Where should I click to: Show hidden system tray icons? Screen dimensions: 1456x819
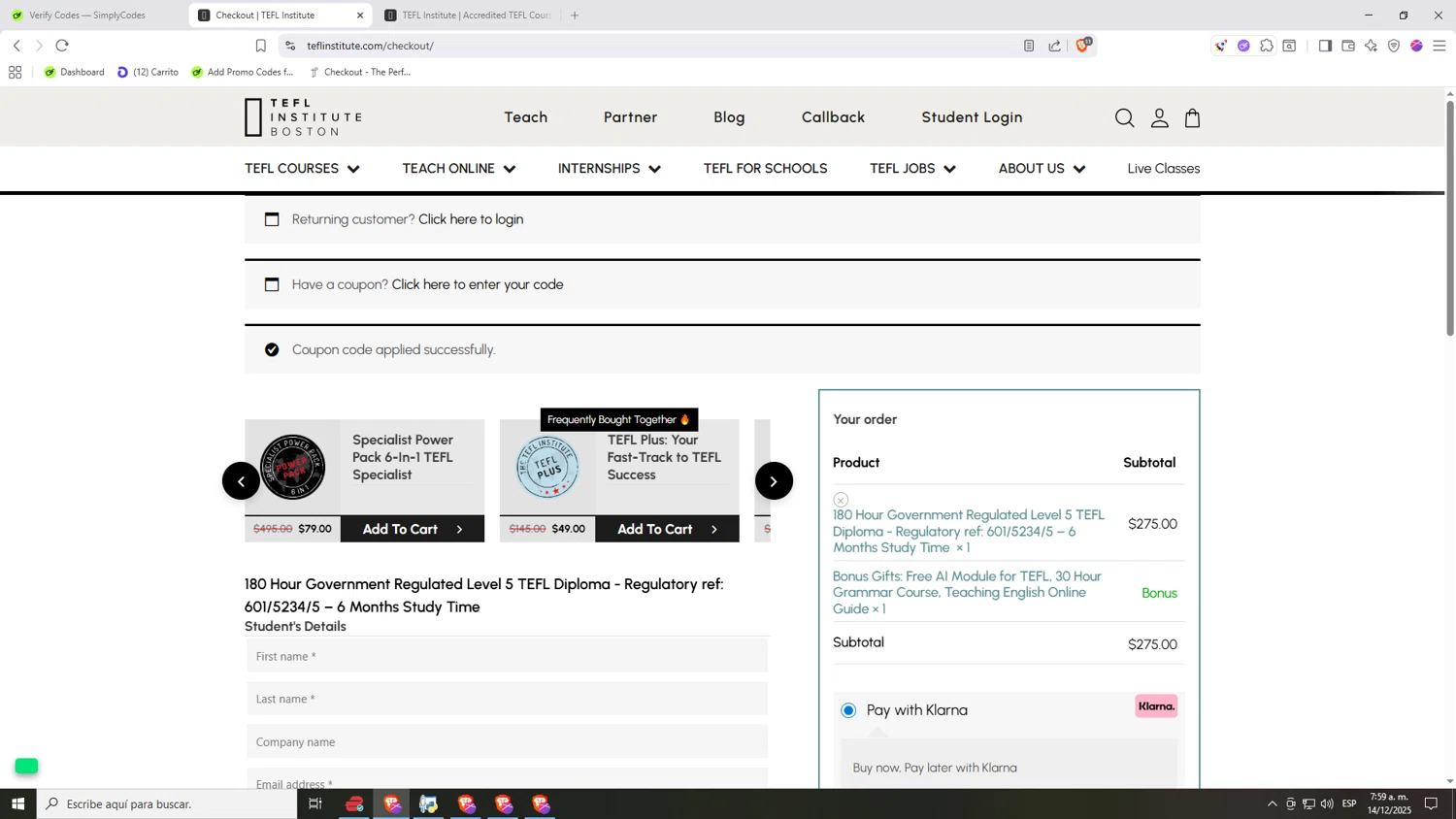[x=1272, y=803]
